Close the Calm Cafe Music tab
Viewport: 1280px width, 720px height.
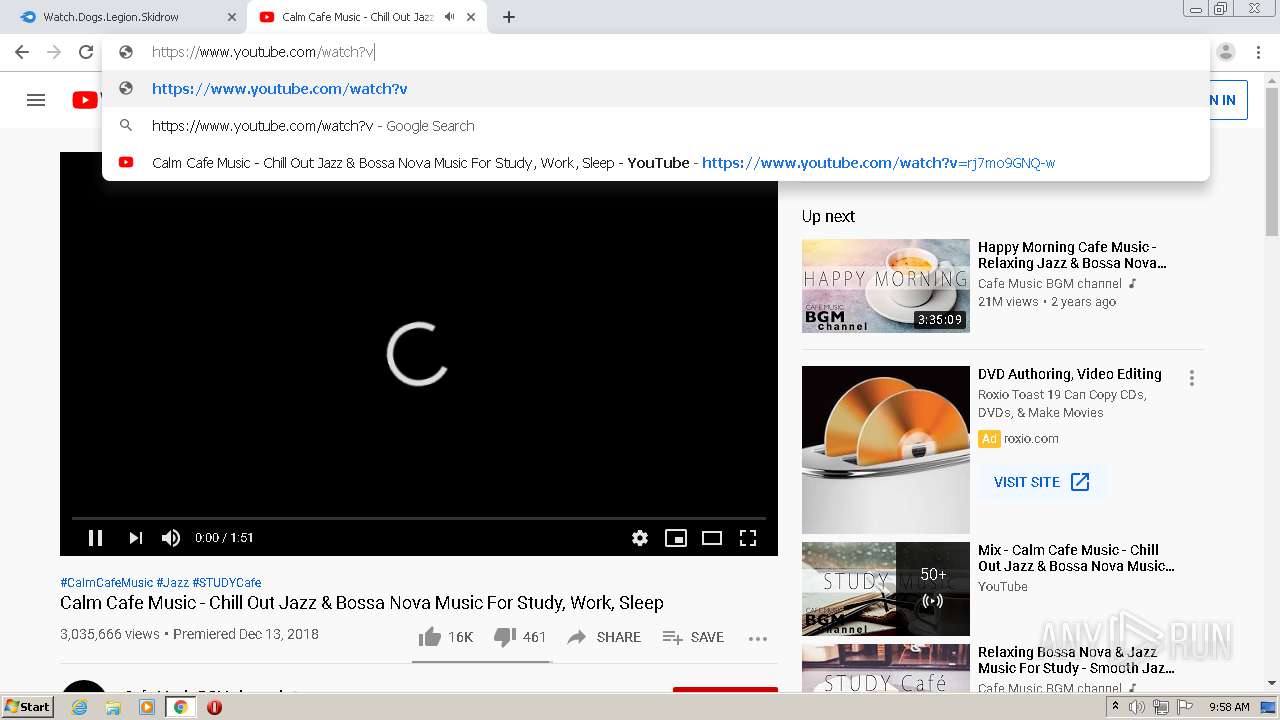tap(471, 17)
